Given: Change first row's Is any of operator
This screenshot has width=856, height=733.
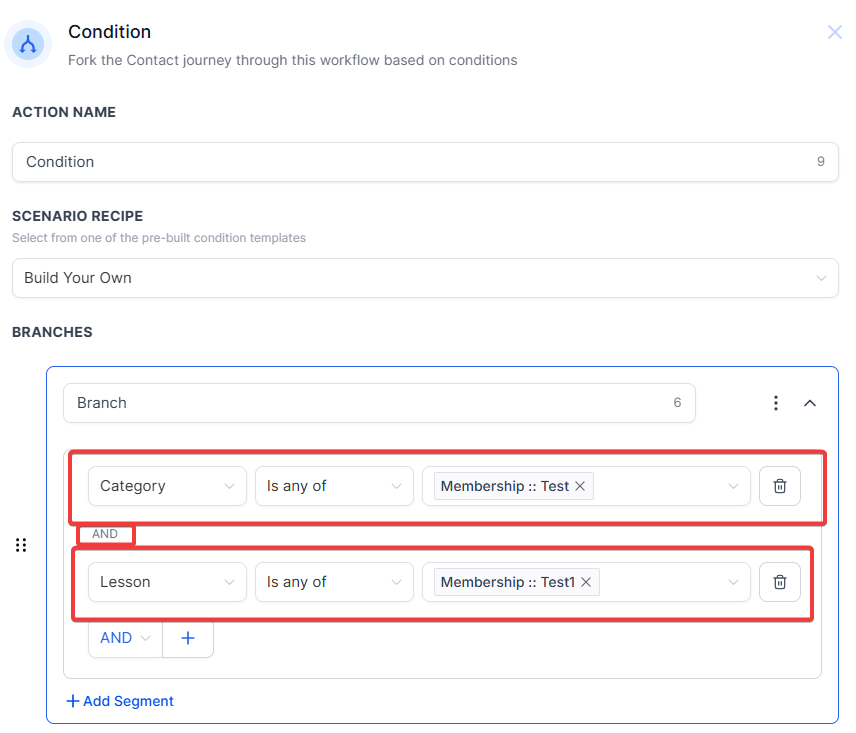Looking at the screenshot, I should (x=334, y=486).
